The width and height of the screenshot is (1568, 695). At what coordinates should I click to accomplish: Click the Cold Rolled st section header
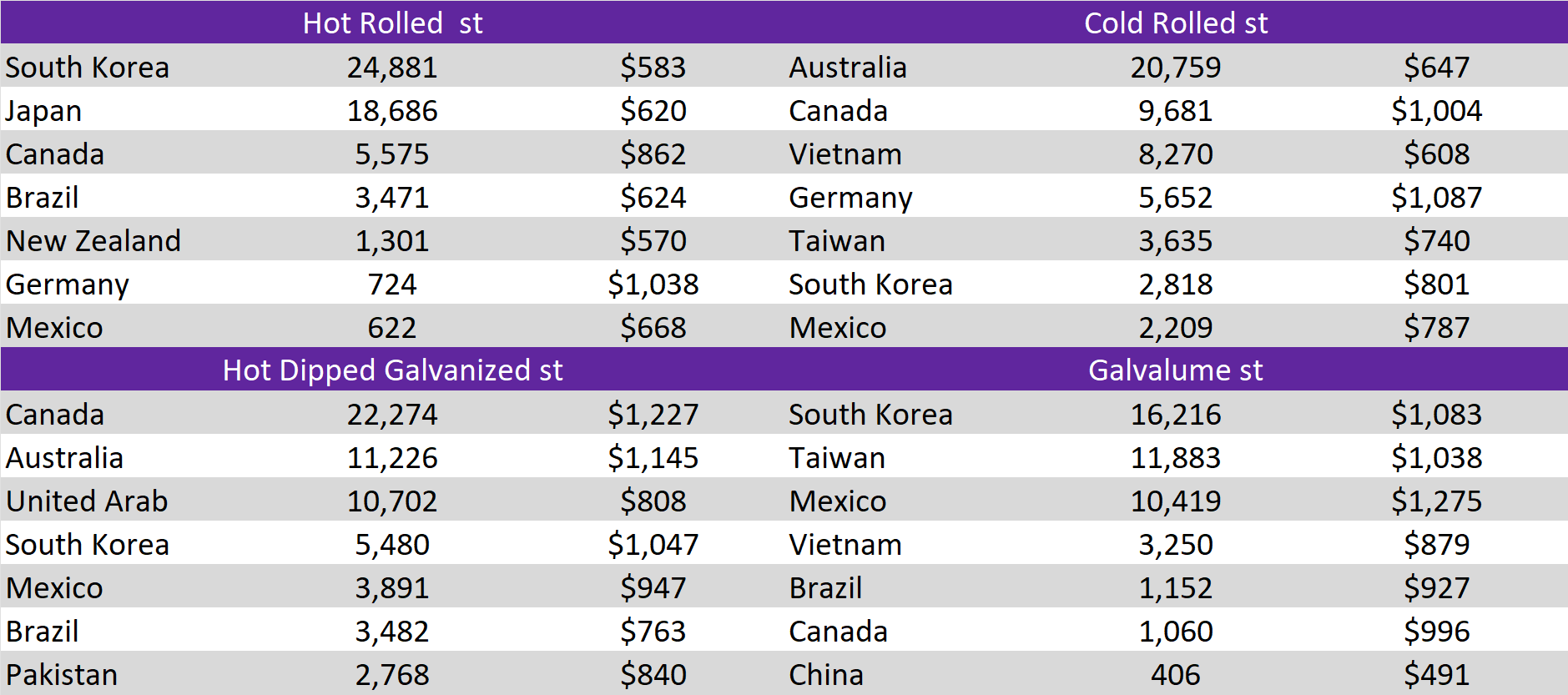(x=1175, y=23)
